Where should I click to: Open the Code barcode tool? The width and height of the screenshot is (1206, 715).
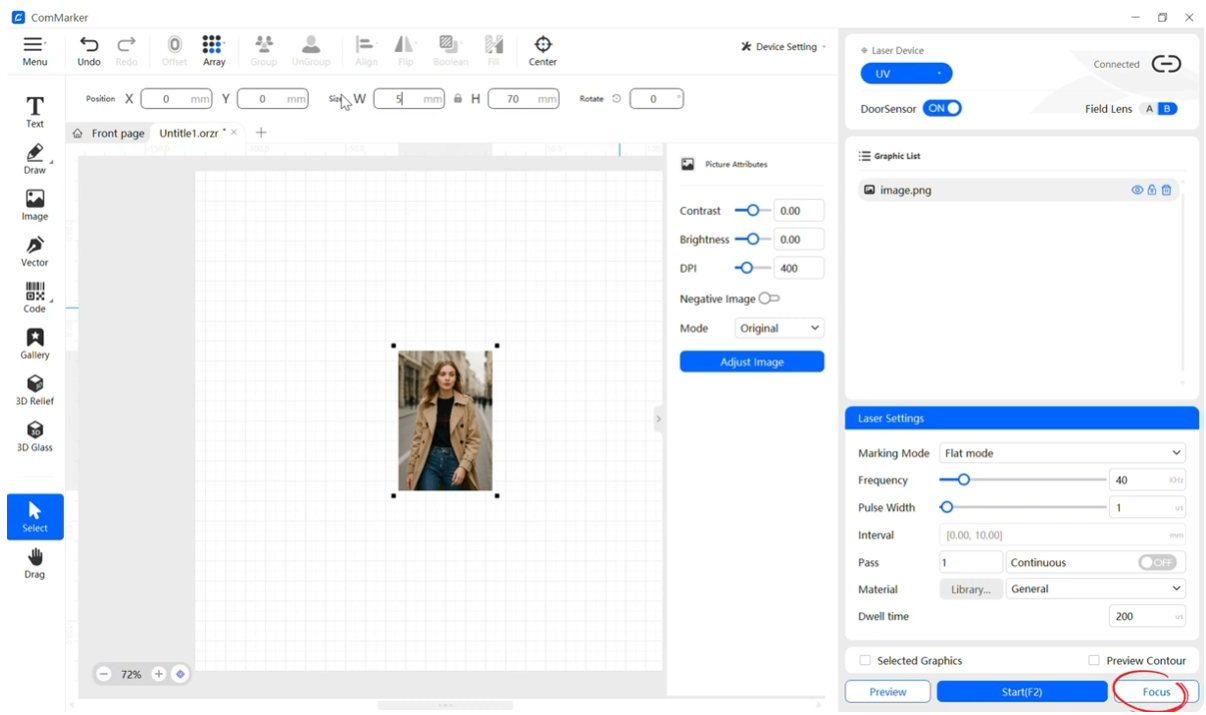[x=35, y=296]
